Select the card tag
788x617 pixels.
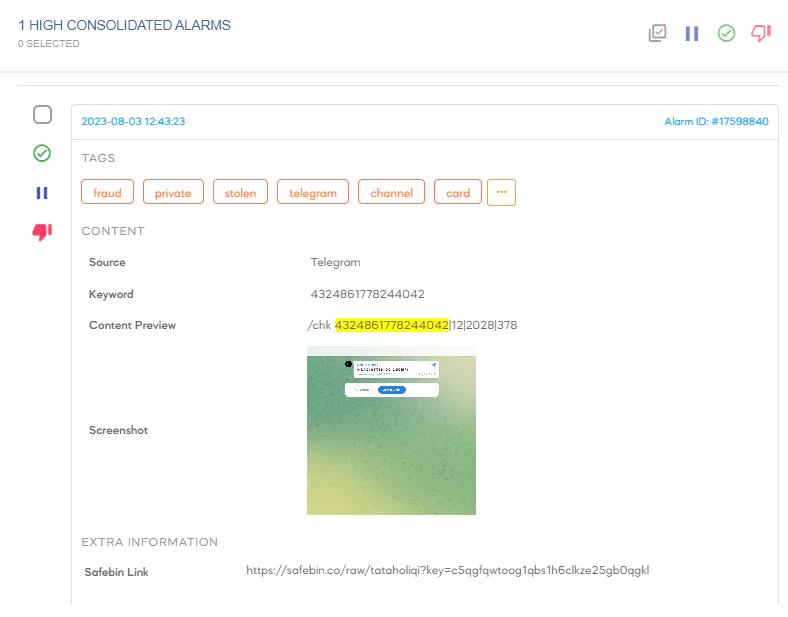click(458, 192)
